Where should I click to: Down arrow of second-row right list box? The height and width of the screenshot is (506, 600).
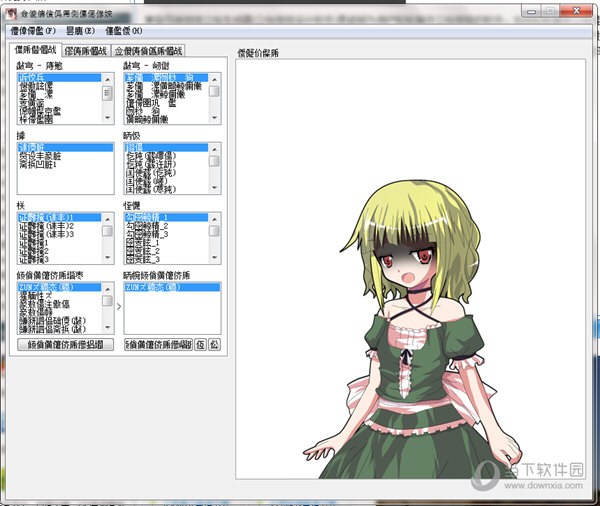coord(214,188)
